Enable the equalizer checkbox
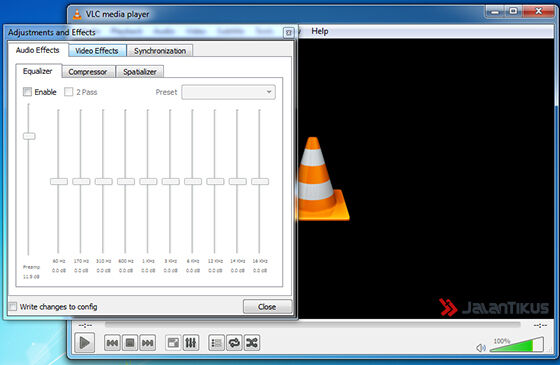This screenshot has width=560, height=365. (27, 92)
